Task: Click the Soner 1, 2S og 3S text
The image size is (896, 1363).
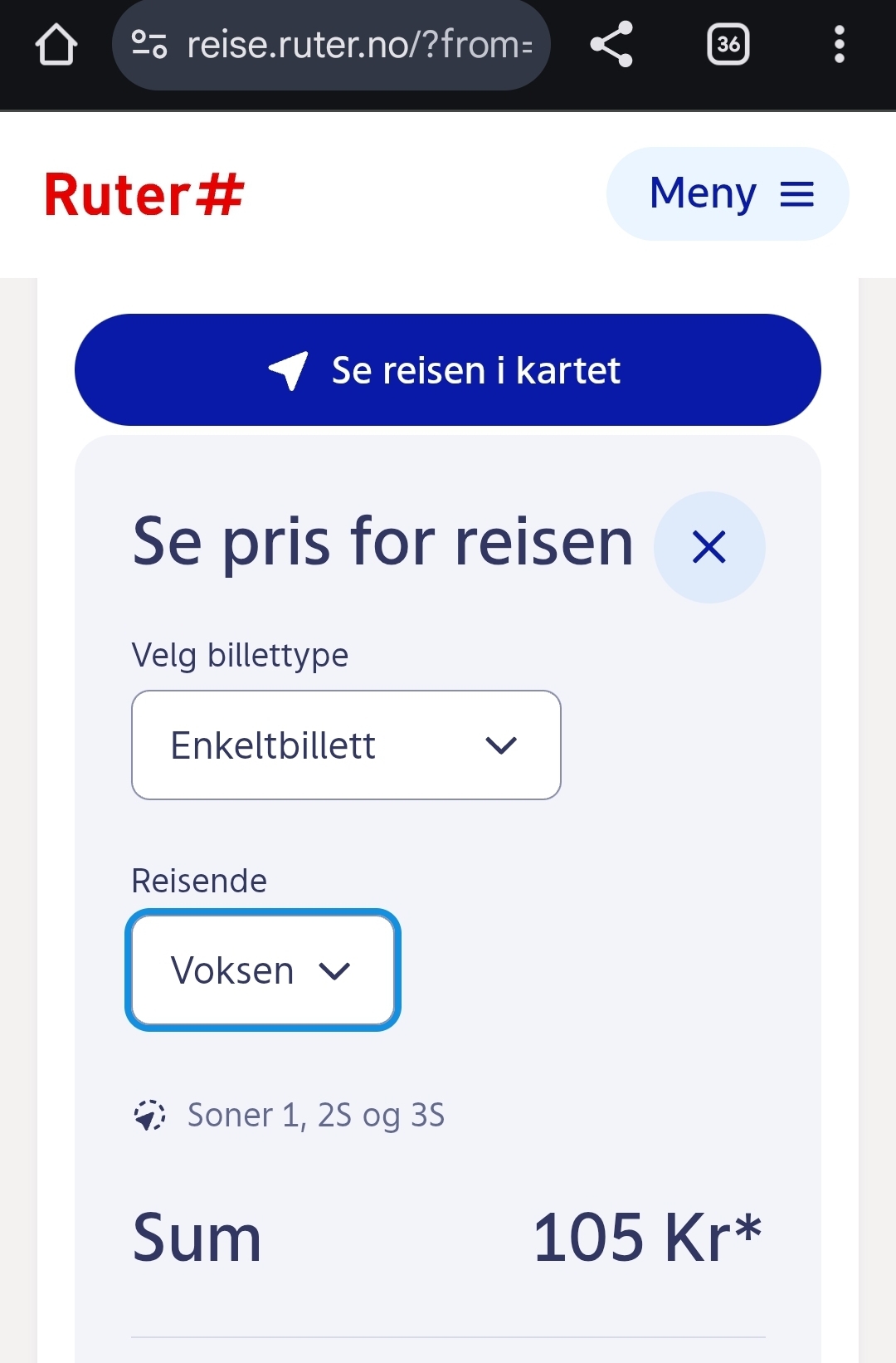Action: 316,1115
